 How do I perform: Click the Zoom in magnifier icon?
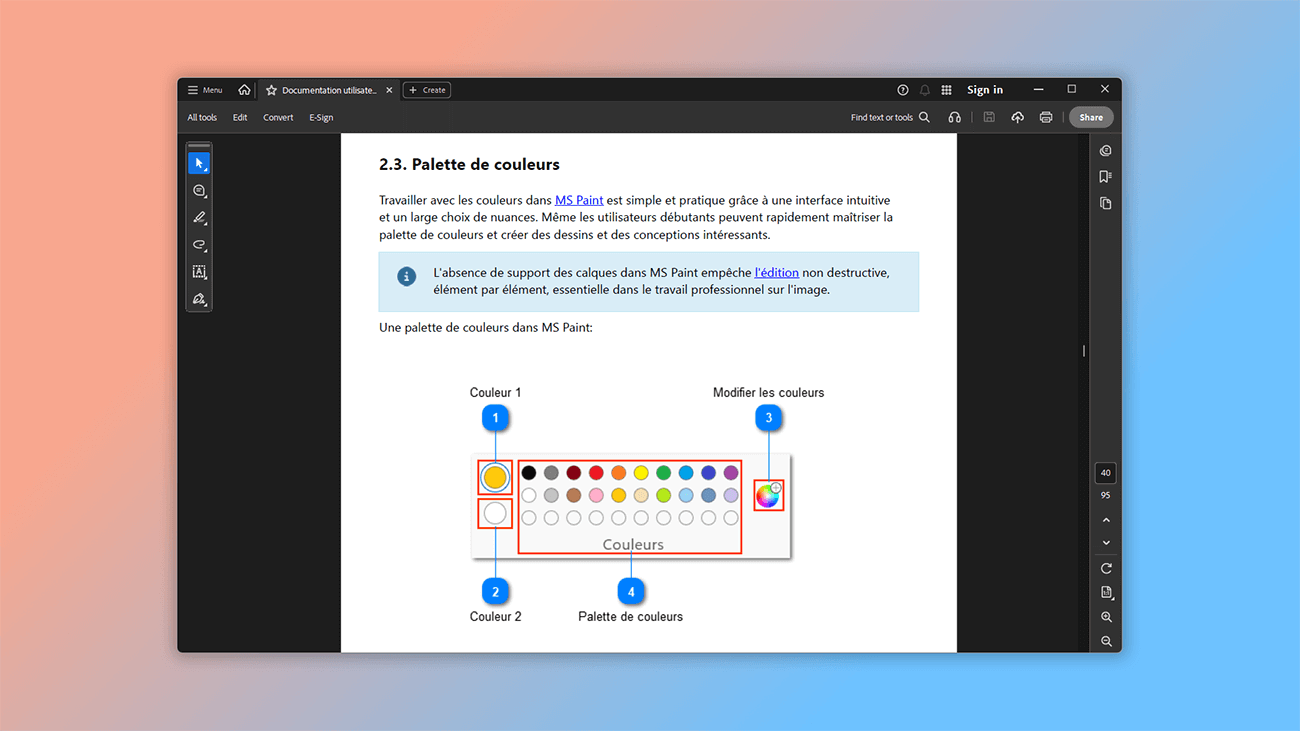1106,617
